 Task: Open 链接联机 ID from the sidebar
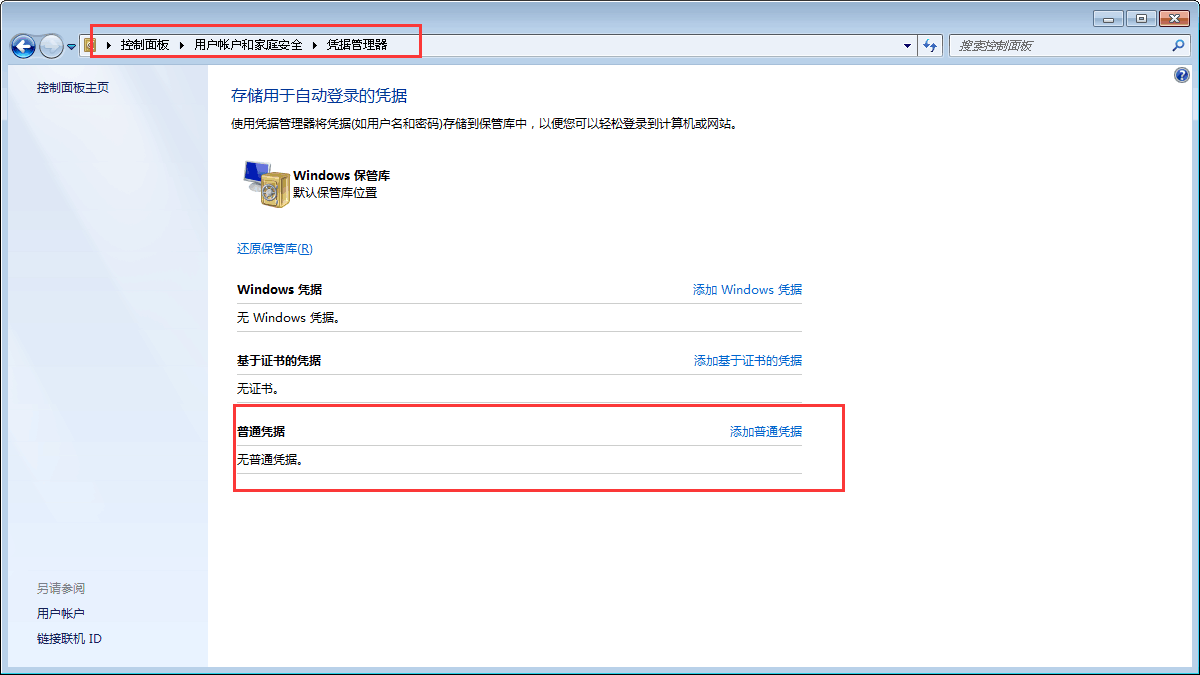pos(69,638)
